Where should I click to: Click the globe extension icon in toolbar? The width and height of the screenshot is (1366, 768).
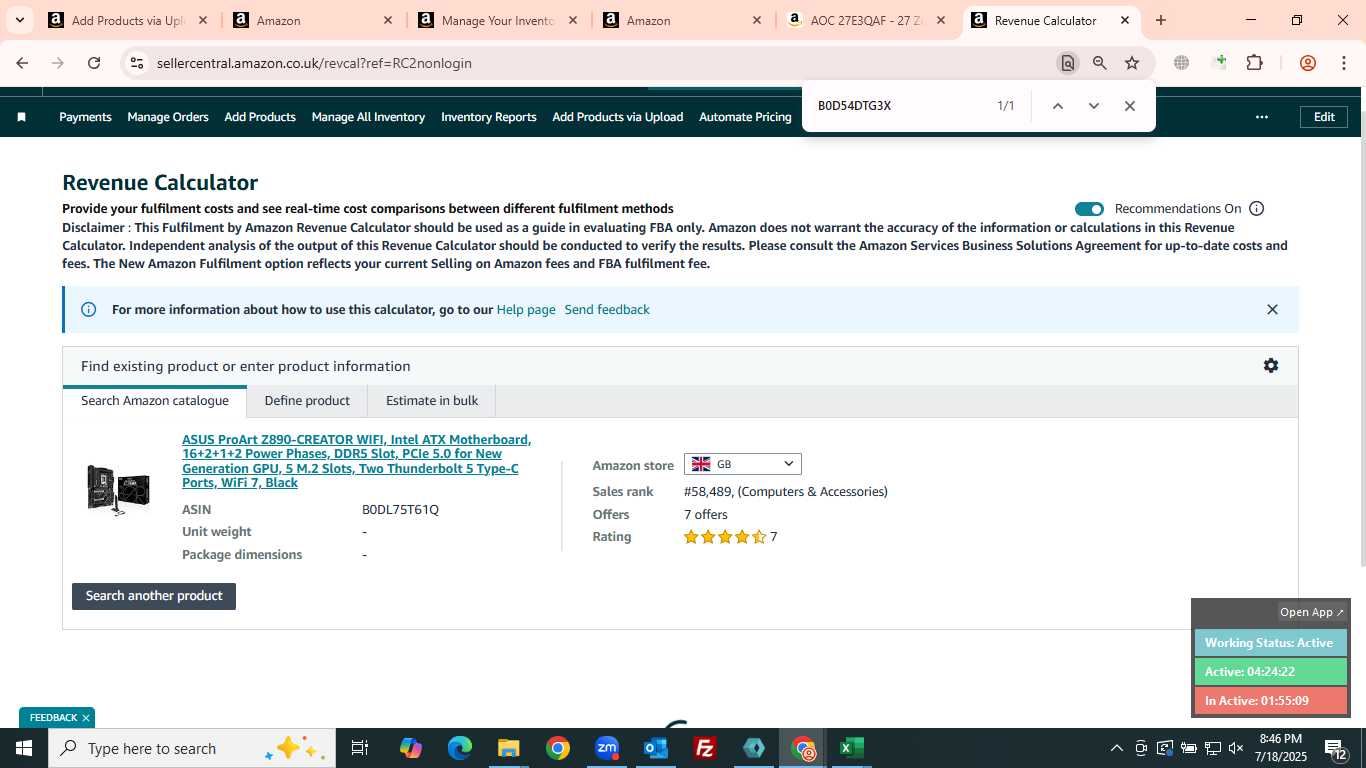click(x=1182, y=63)
